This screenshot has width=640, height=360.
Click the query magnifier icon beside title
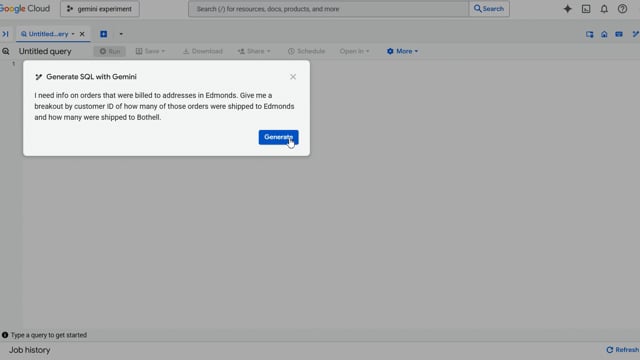click(6, 51)
